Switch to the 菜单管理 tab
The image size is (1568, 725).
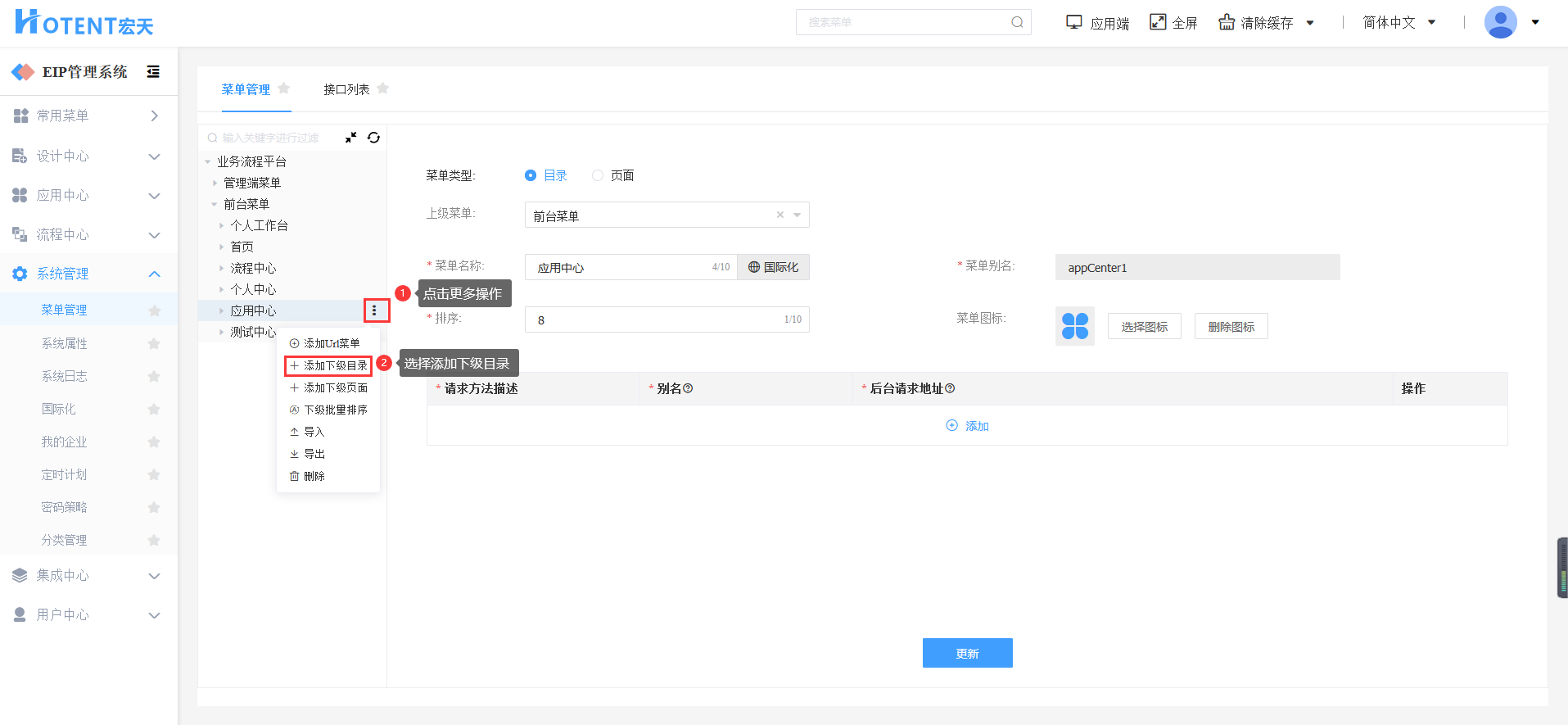(246, 89)
